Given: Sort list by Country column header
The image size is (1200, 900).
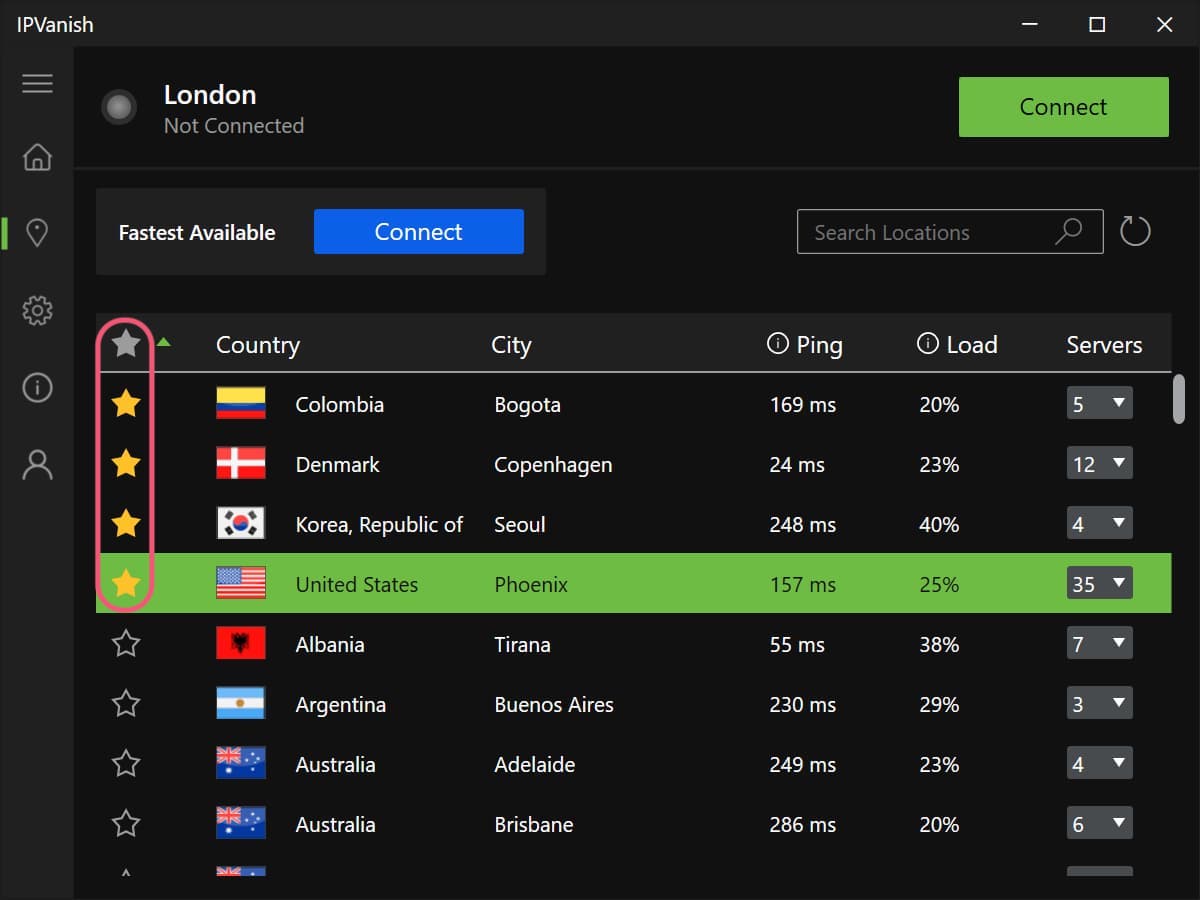Looking at the screenshot, I should coord(258,345).
